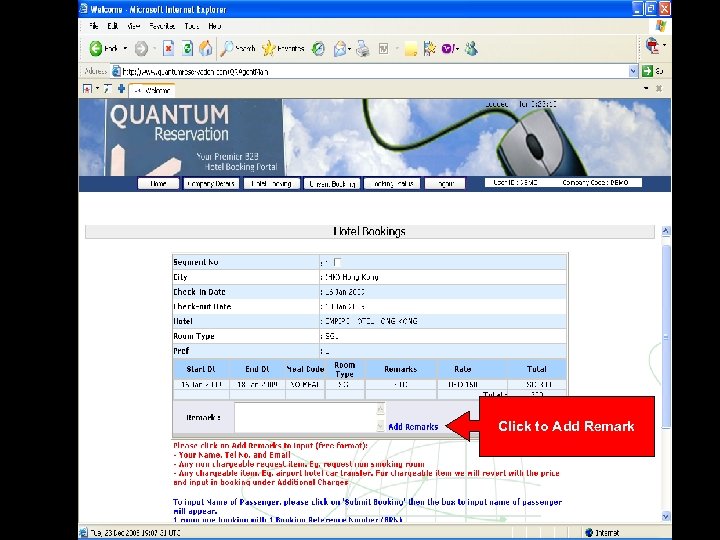Open the Tools menu
Screen dimensions: 720x540
coord(191,26)
